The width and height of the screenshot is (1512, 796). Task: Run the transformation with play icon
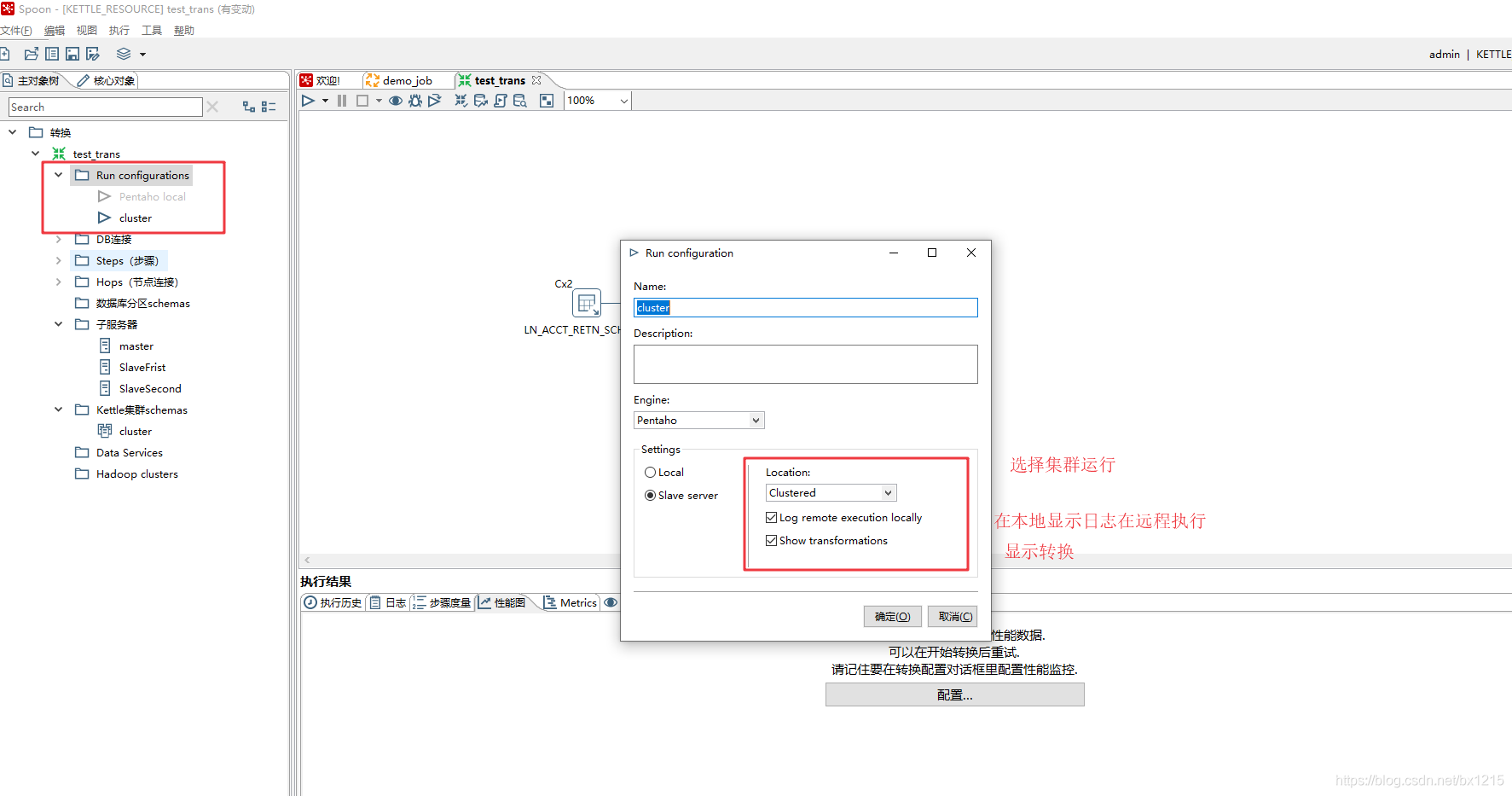click(308, 101)
